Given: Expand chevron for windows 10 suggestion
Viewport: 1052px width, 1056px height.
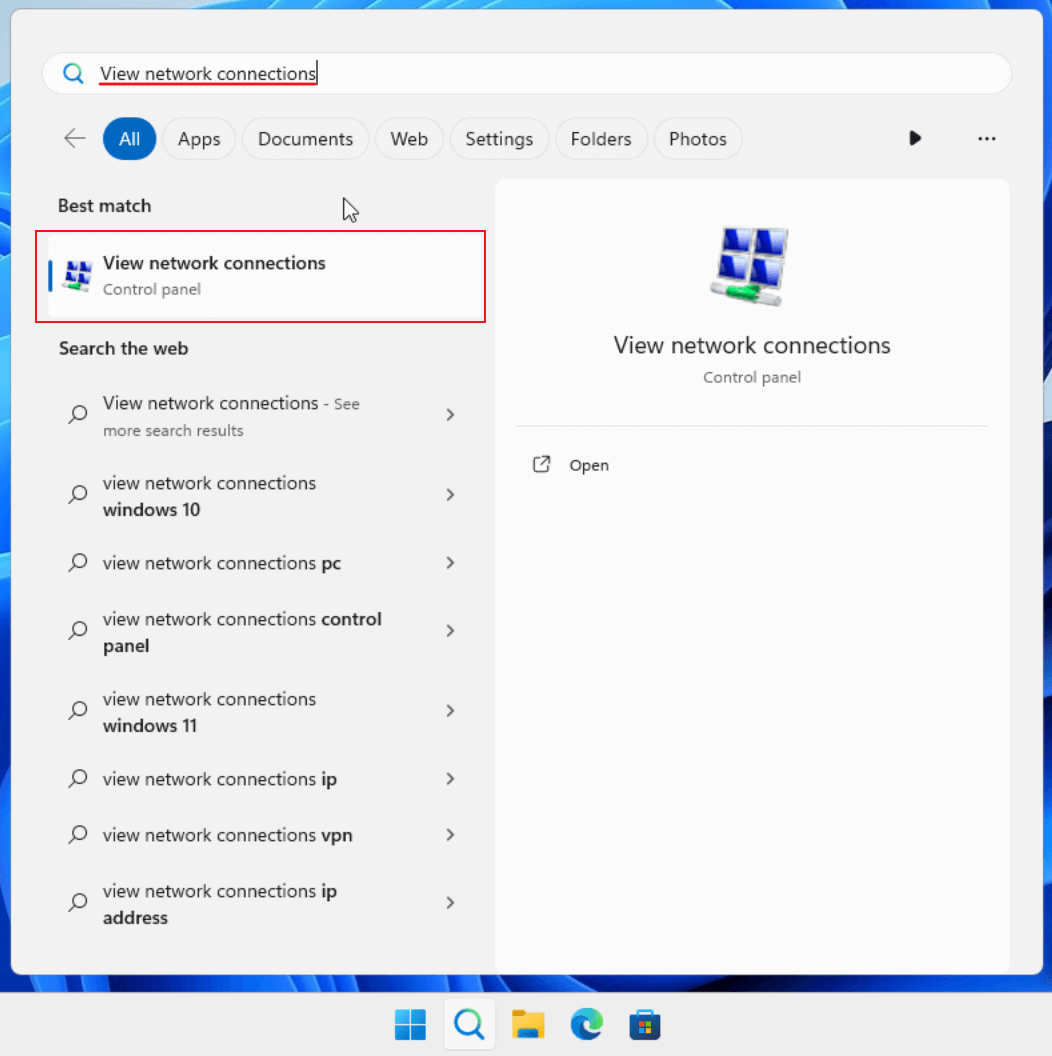Looking at the screenshot, I should 450,495.
